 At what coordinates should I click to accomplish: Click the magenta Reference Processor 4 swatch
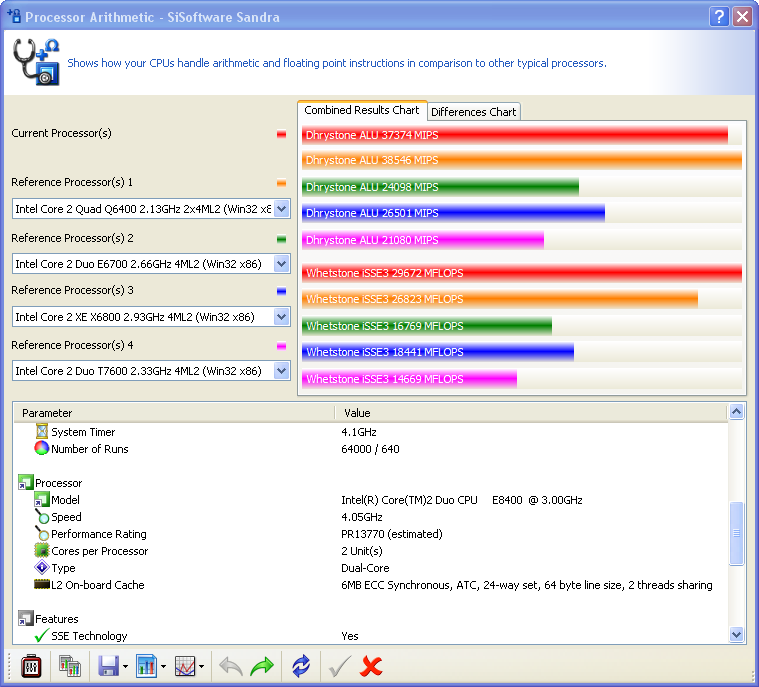[x=281, y=346]
